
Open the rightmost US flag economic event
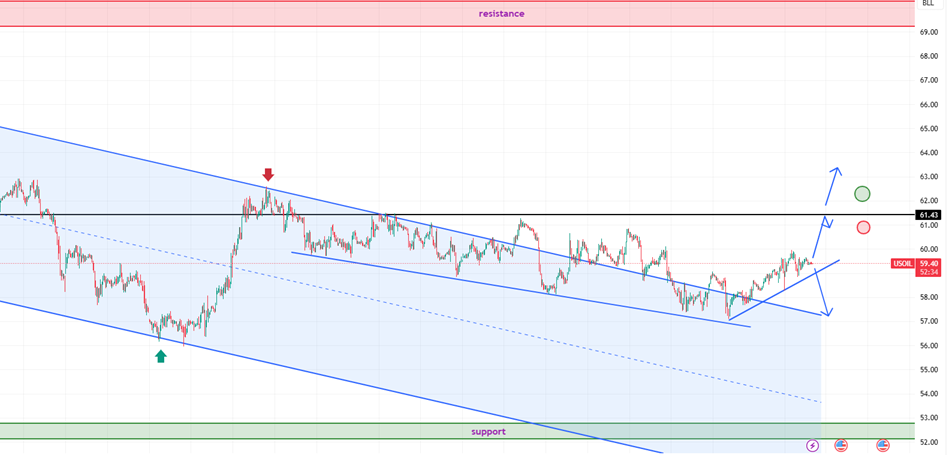click(x=883, y=444)
